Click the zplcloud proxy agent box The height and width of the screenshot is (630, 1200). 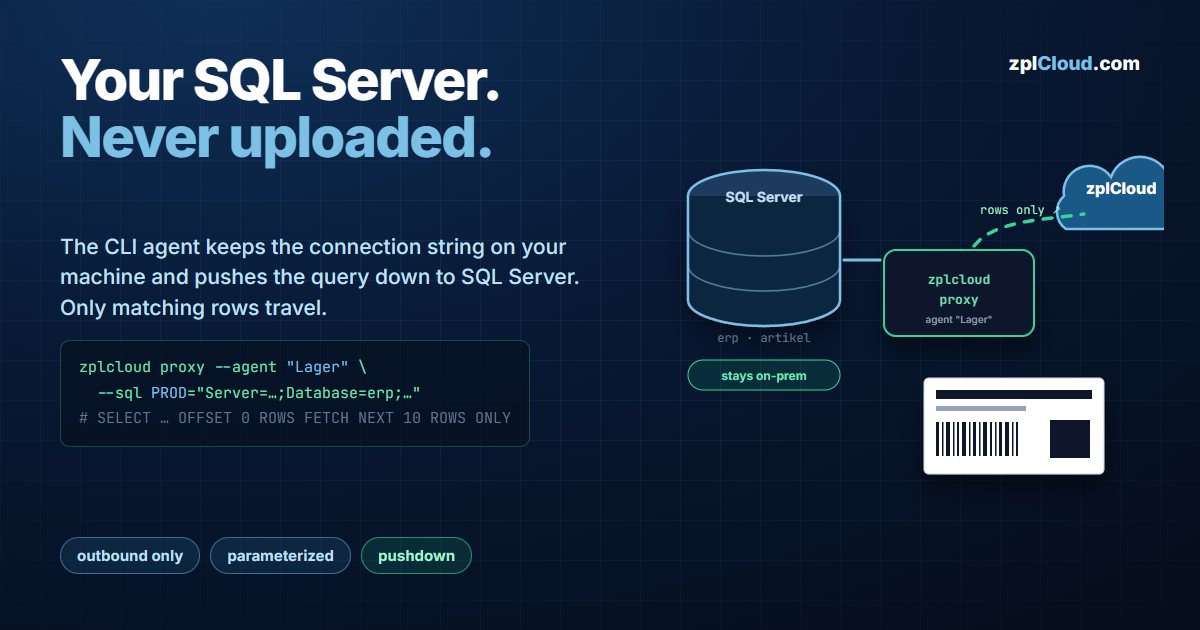click(959, 292)
